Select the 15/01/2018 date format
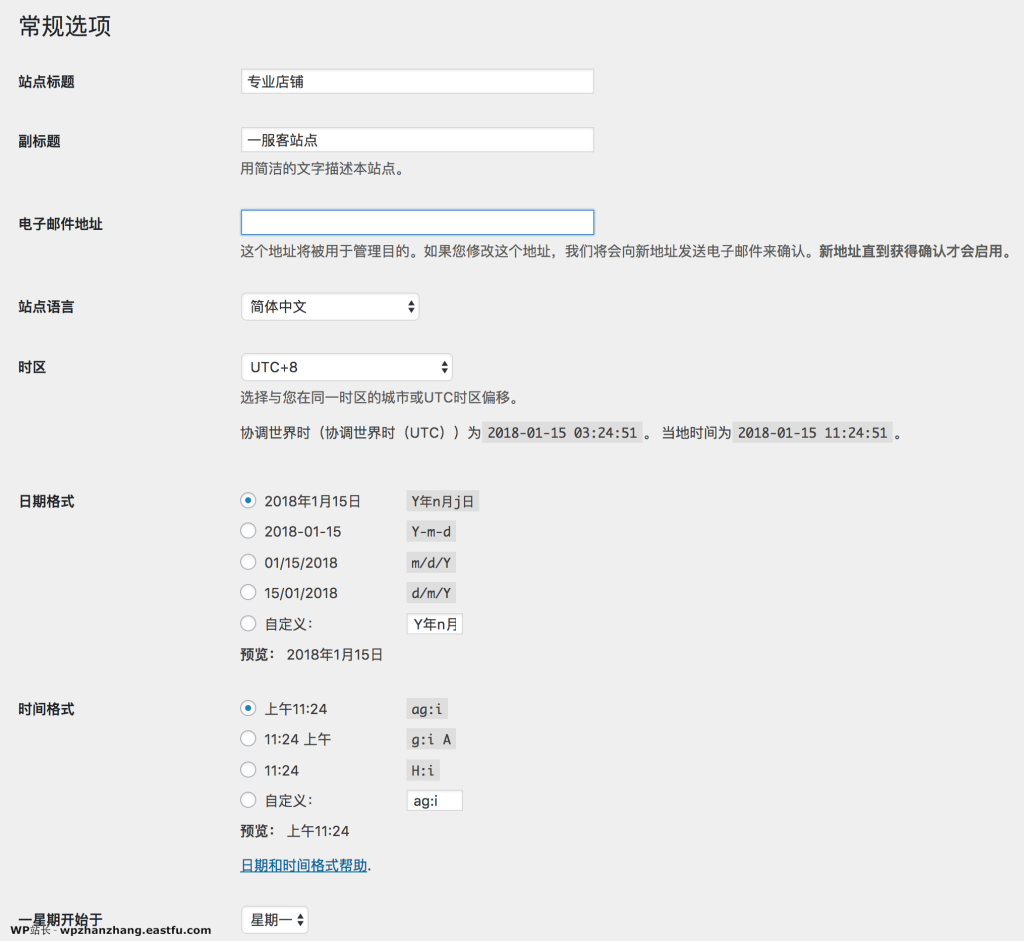This screenshot has height=941, width=1024. click(x=248, y=592)
